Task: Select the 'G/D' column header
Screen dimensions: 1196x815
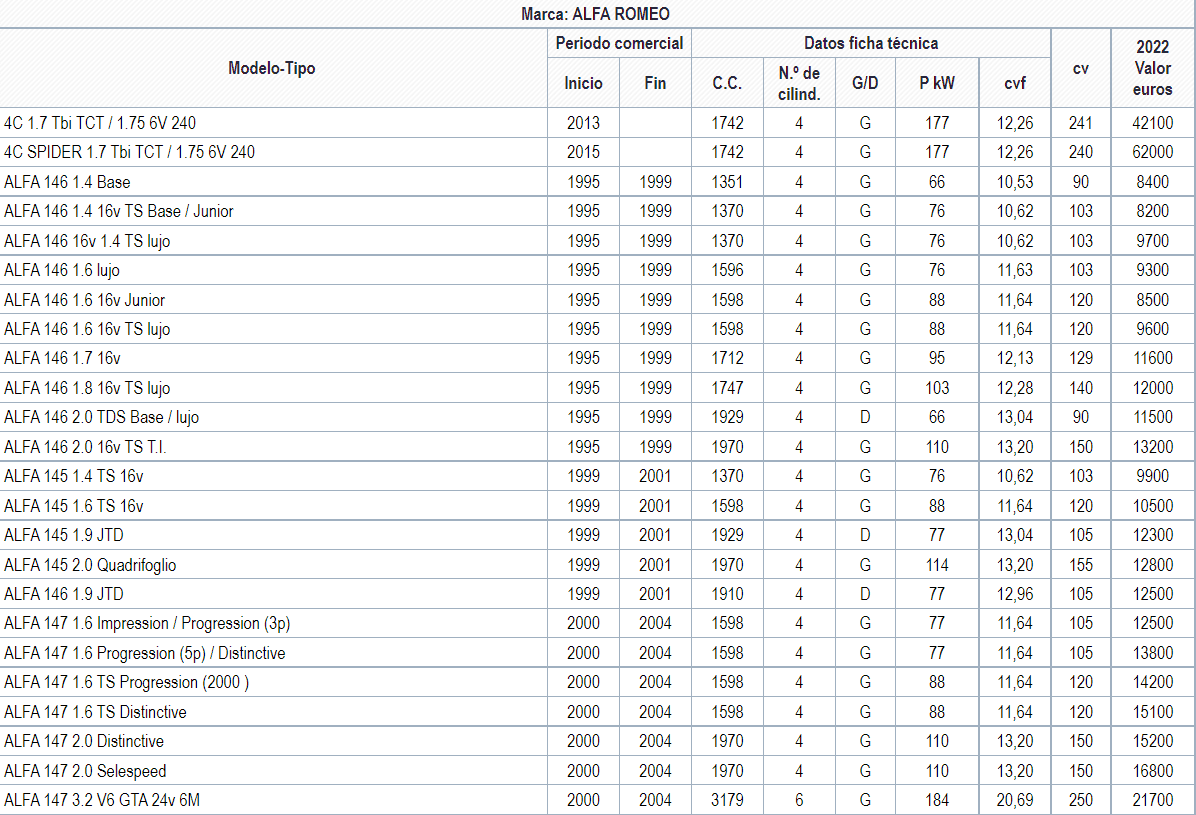Action: [865, 83]
